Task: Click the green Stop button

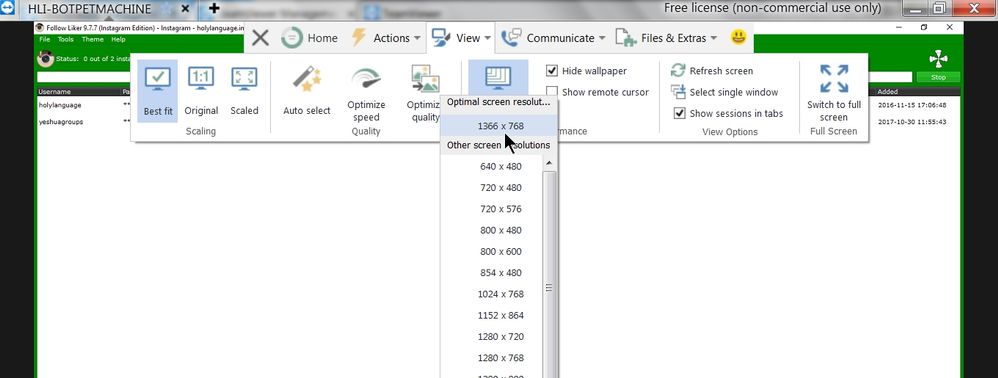Action: coord(938,77)
